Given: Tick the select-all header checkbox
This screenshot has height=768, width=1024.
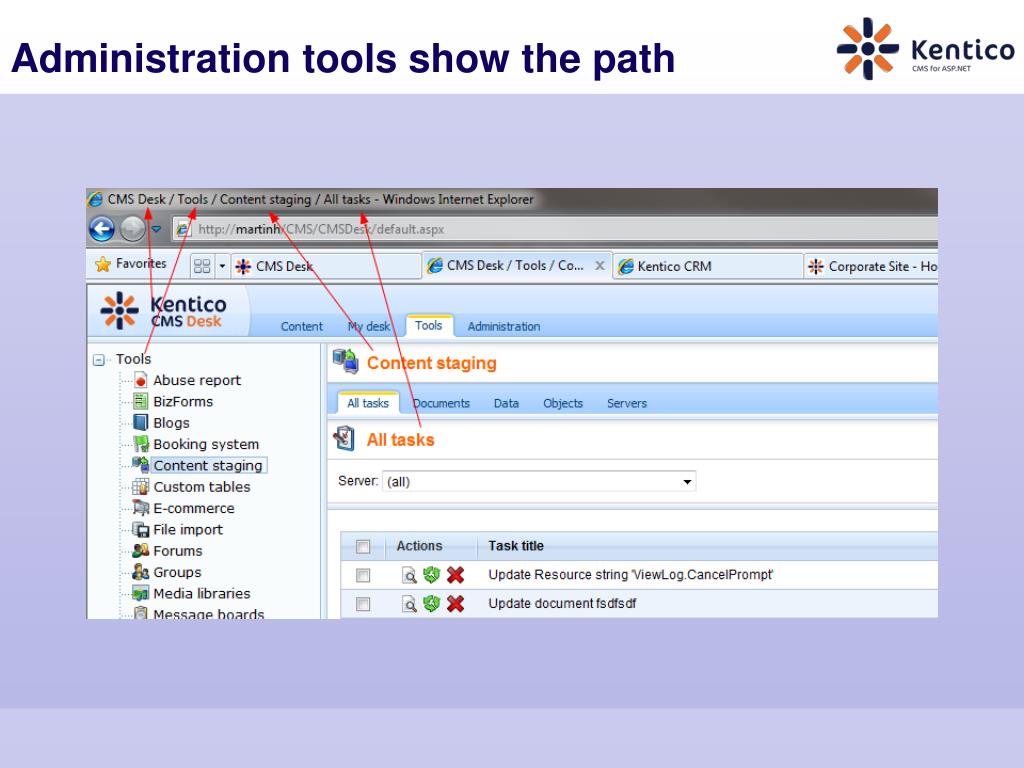Looking at the screenshot, I should coord(363,547).
